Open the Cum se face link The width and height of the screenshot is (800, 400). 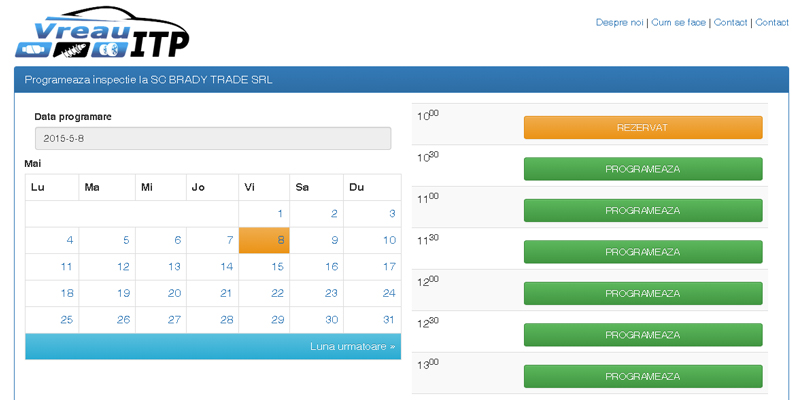pos(679,22)
